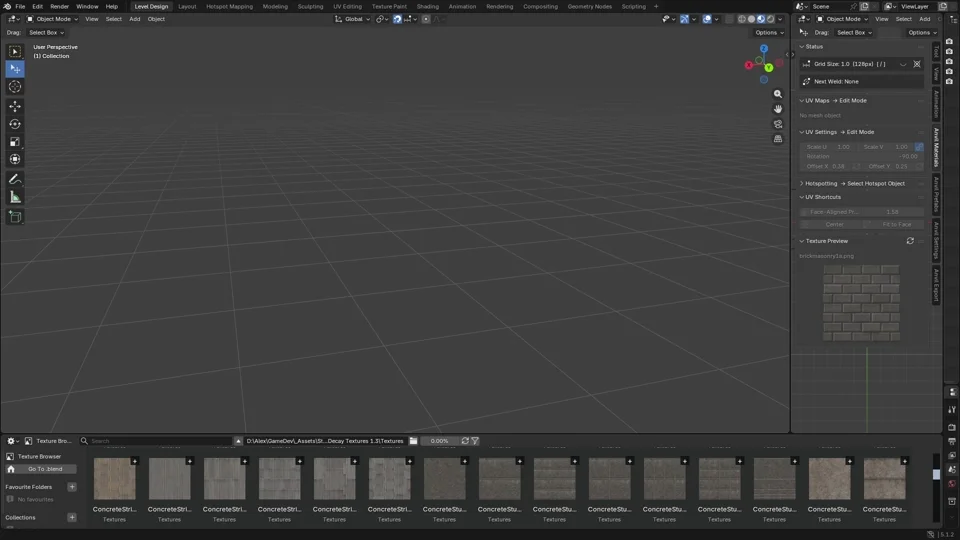Open the Add menu in main viewport header
The width and height of the screenshot is (960, 540).
(134, 19)
